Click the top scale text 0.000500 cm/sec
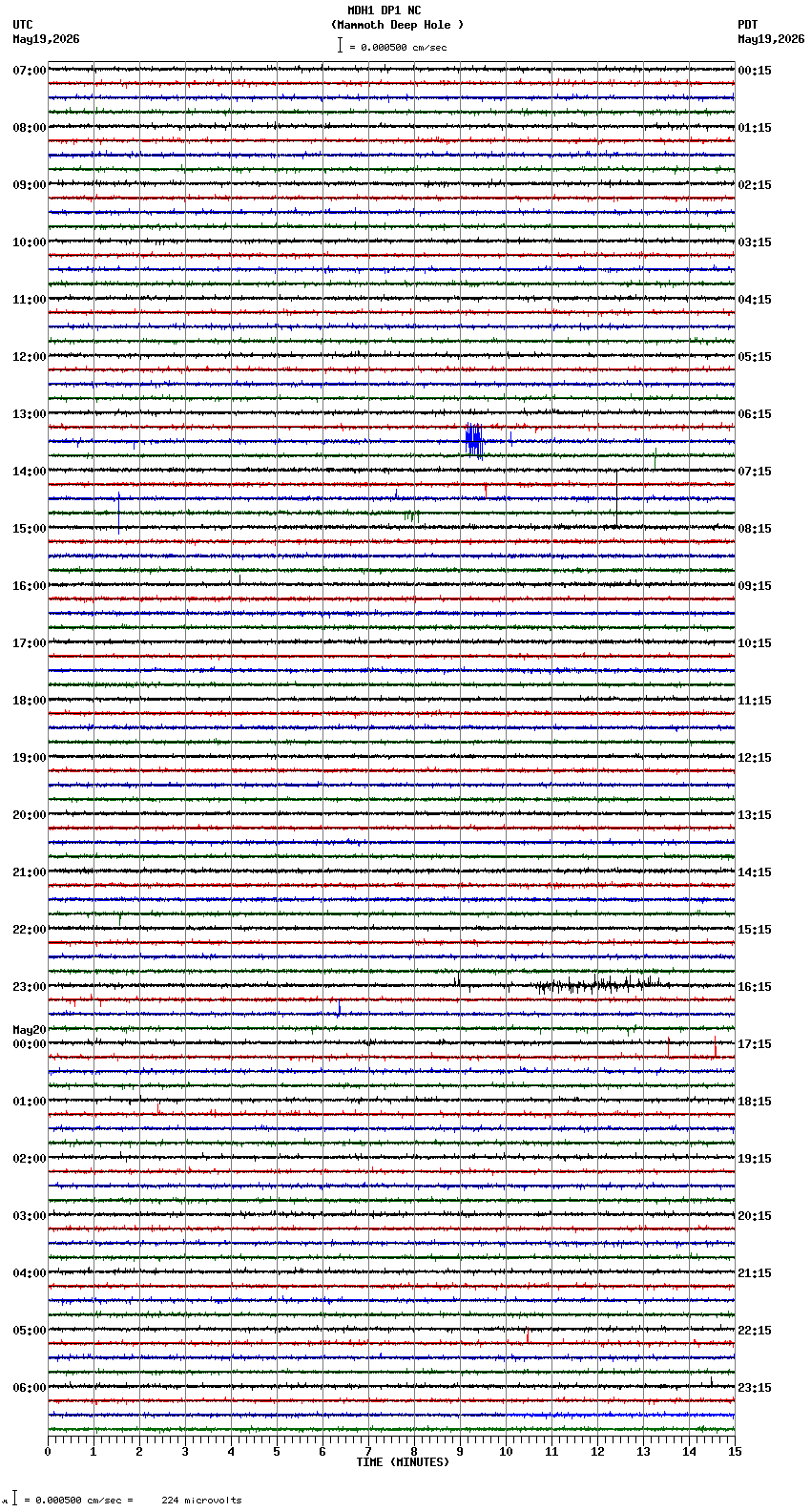Screen dimensions: 811x1512 [x=404, y=47]
